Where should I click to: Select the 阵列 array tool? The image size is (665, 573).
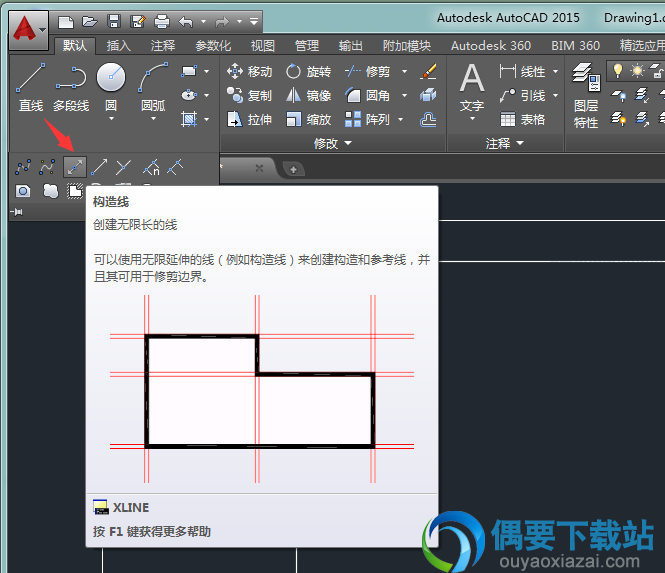click(x=367, y=120)
